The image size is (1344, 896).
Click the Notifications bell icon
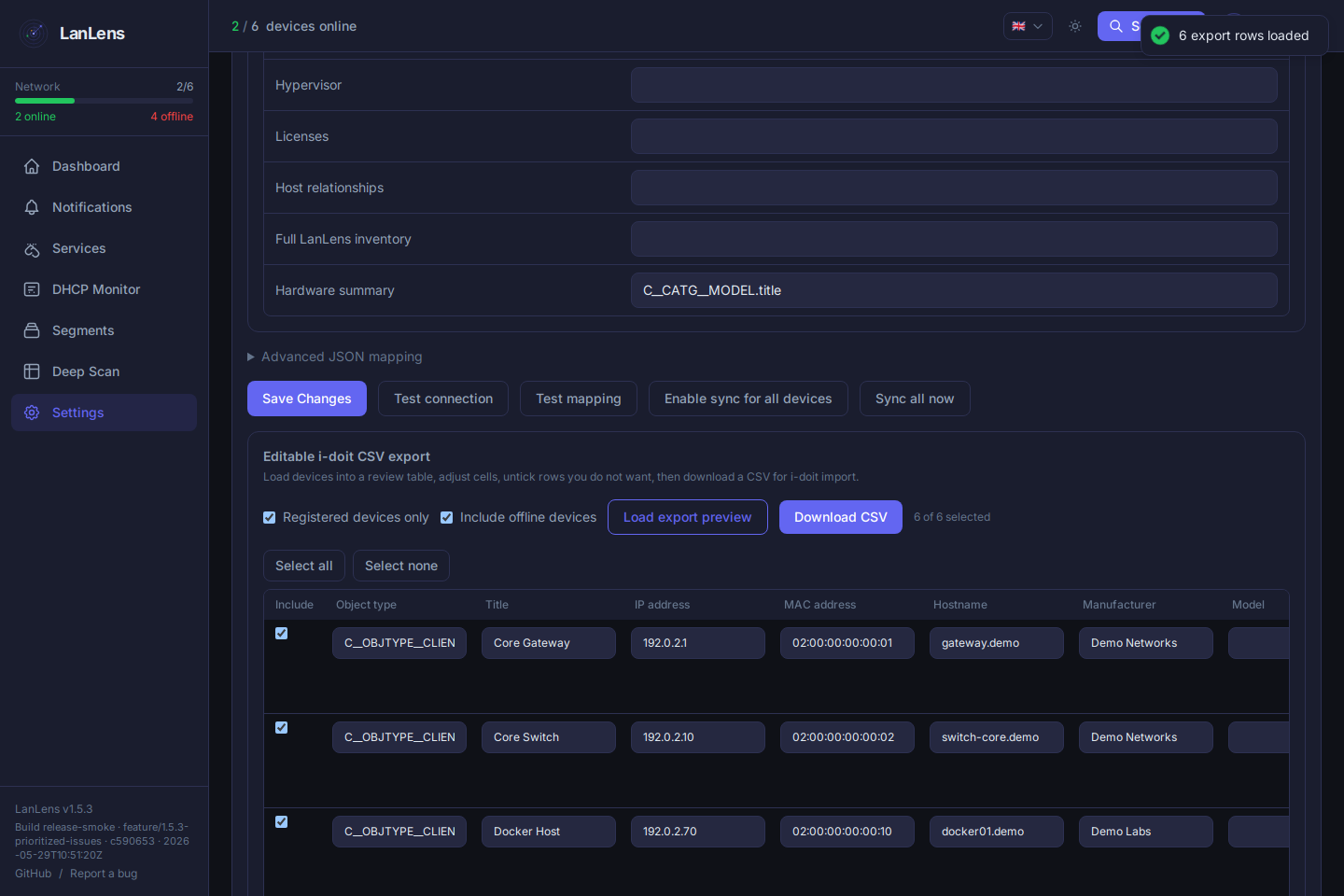pyautogui.click(x=32, y=207)
